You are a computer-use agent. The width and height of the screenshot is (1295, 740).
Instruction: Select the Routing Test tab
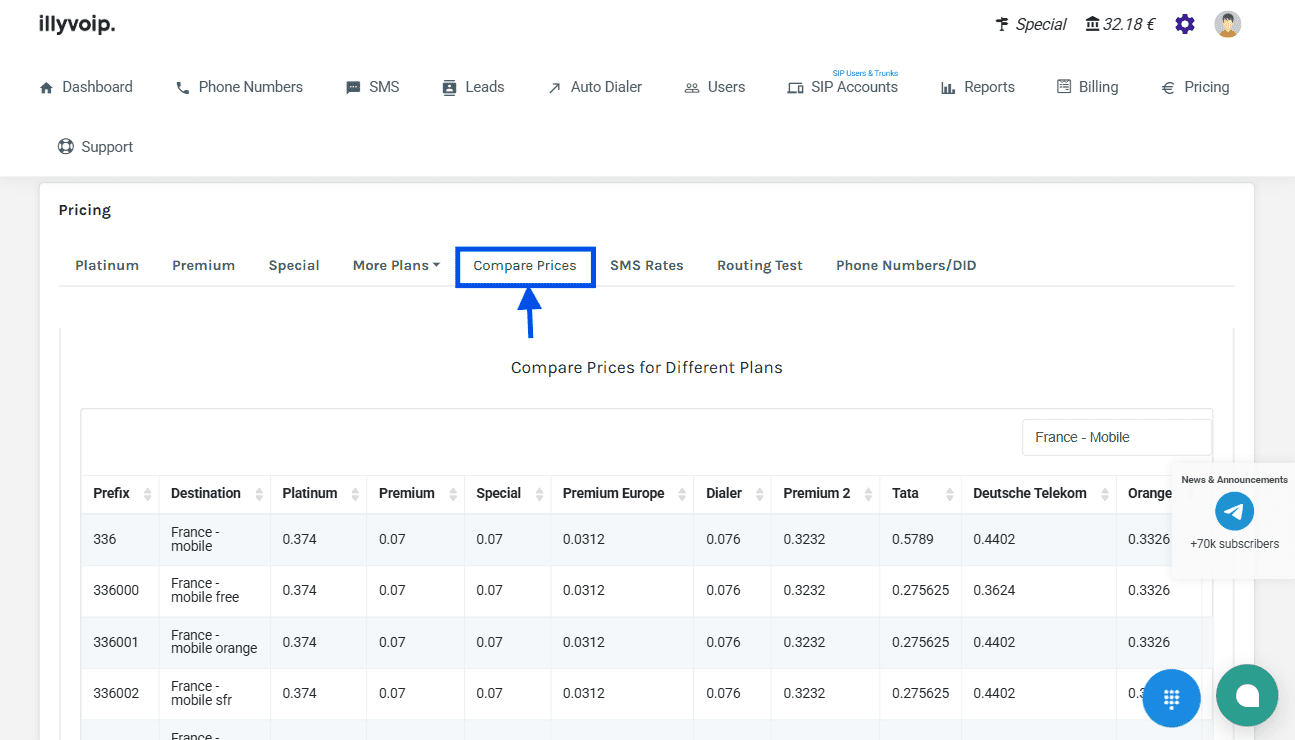tap(759, 265)
